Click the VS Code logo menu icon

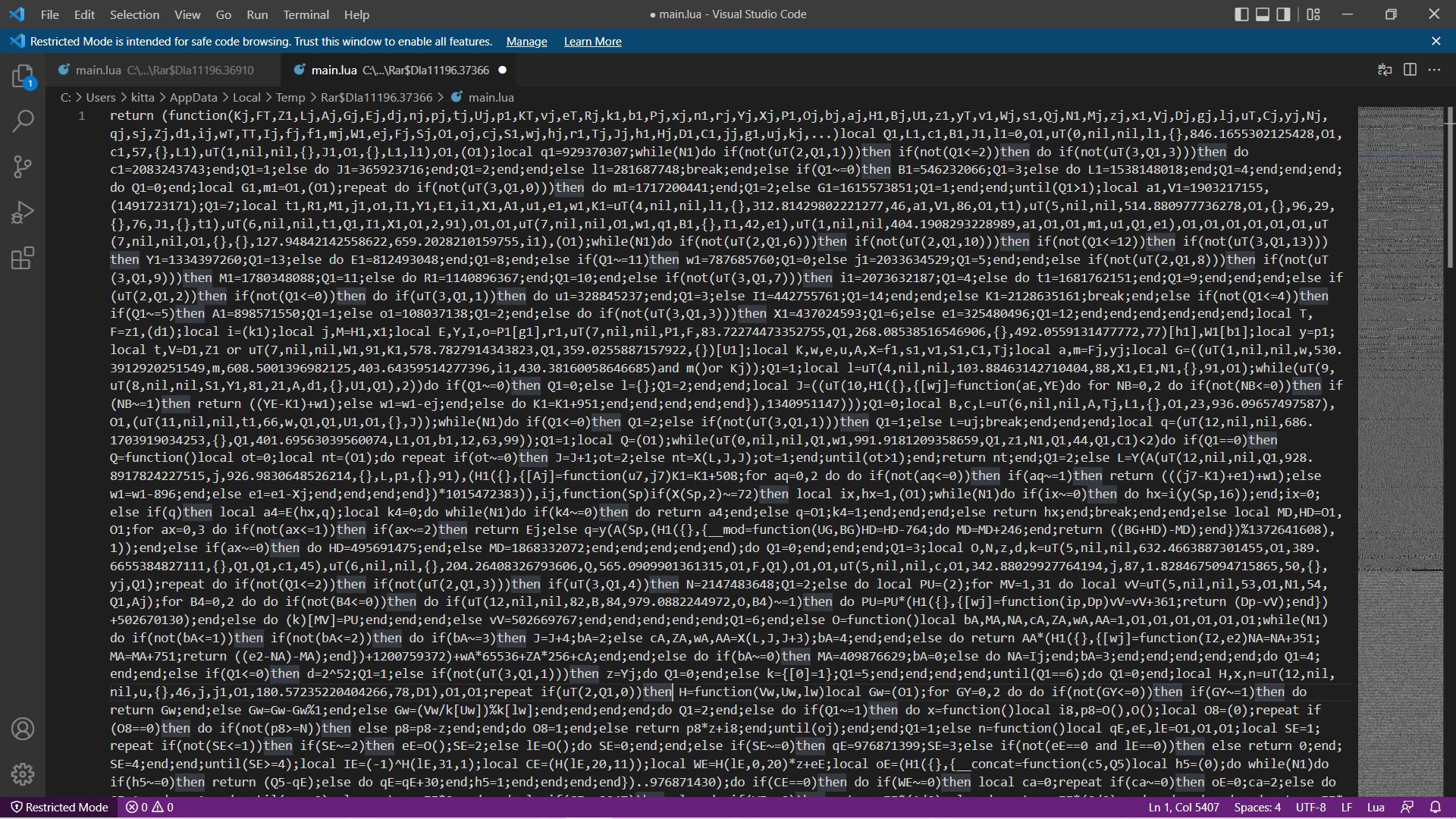click(17, 14)
